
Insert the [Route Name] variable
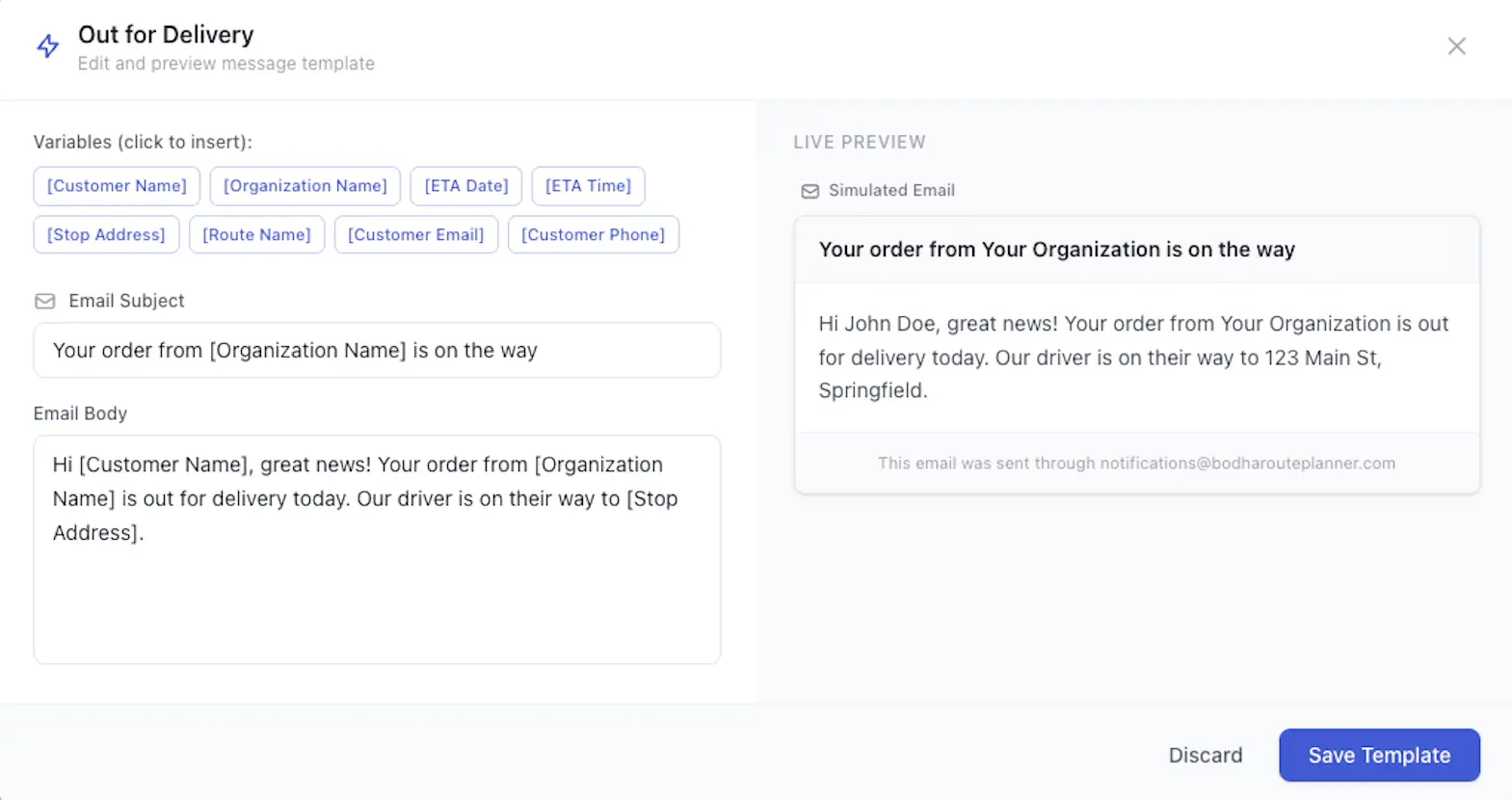(256, 234)
